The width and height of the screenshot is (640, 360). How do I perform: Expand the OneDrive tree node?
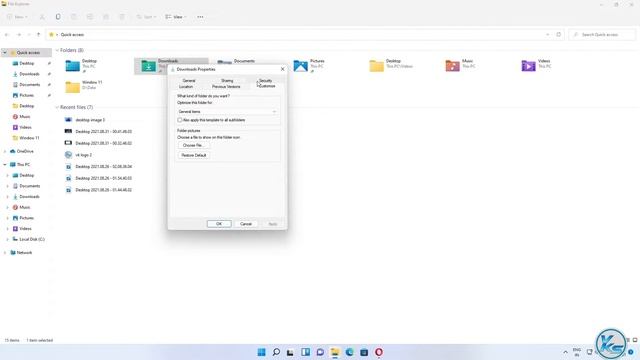click(x=5, y=151)
